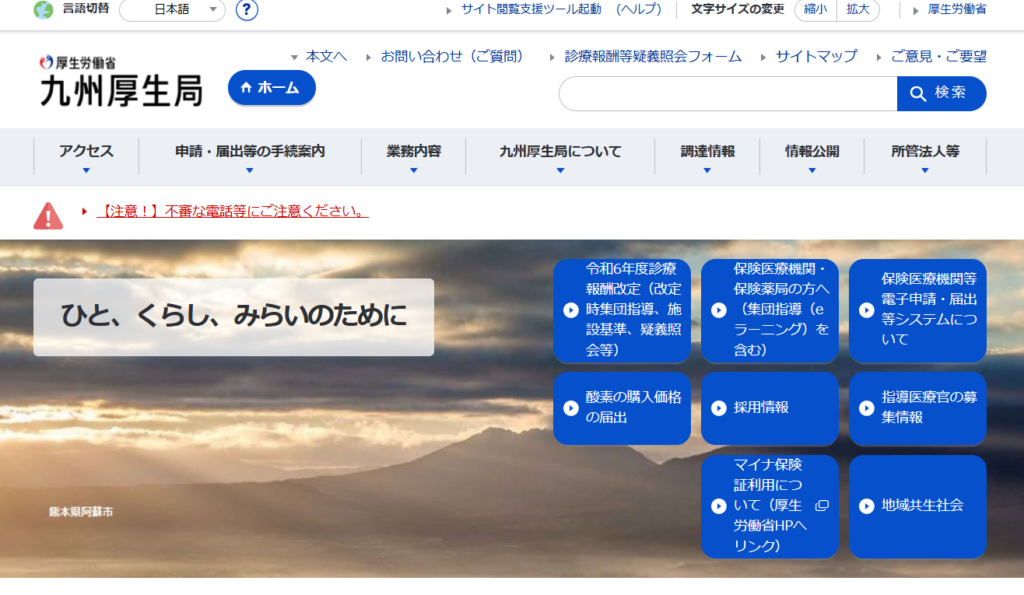1024x595 pixels.
Task: Click the ホーム button
Action: pyautogui.click(x=272, y=88)
